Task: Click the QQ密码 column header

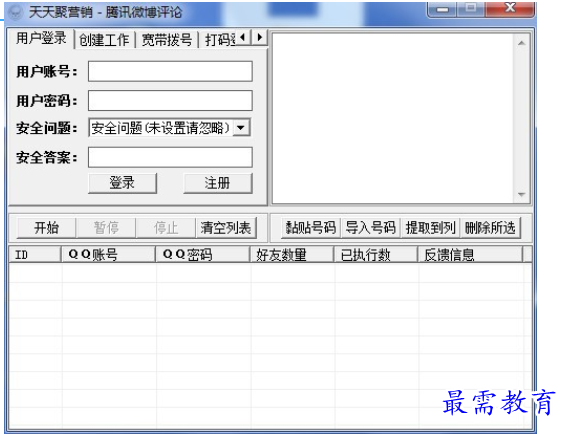Action: pyautogui.click(x=203, y=254)
